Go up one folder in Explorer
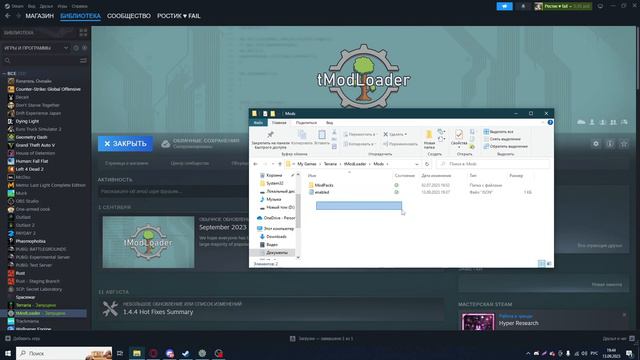This screenshot has height=360, width=640. coord(280,164)
